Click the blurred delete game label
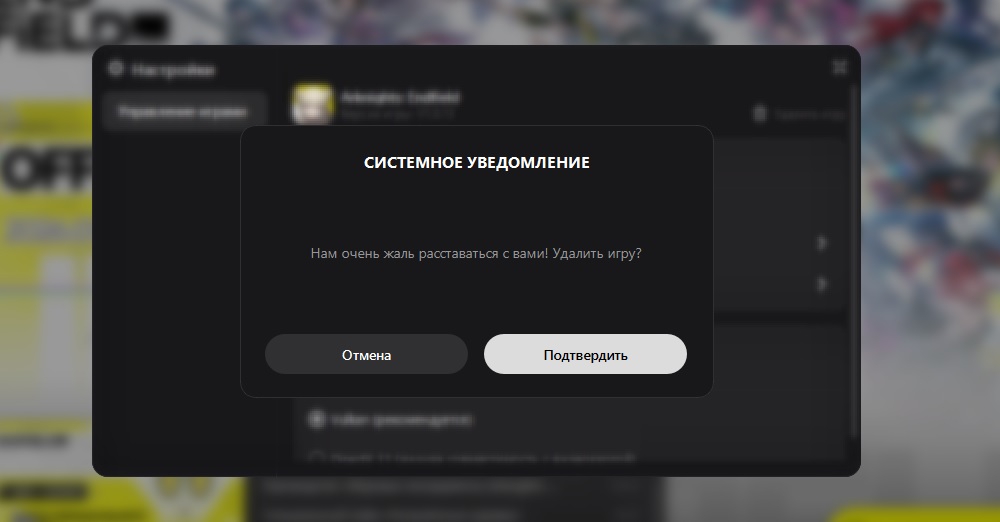Screen dimensions: 1000x522 [809, 115]
